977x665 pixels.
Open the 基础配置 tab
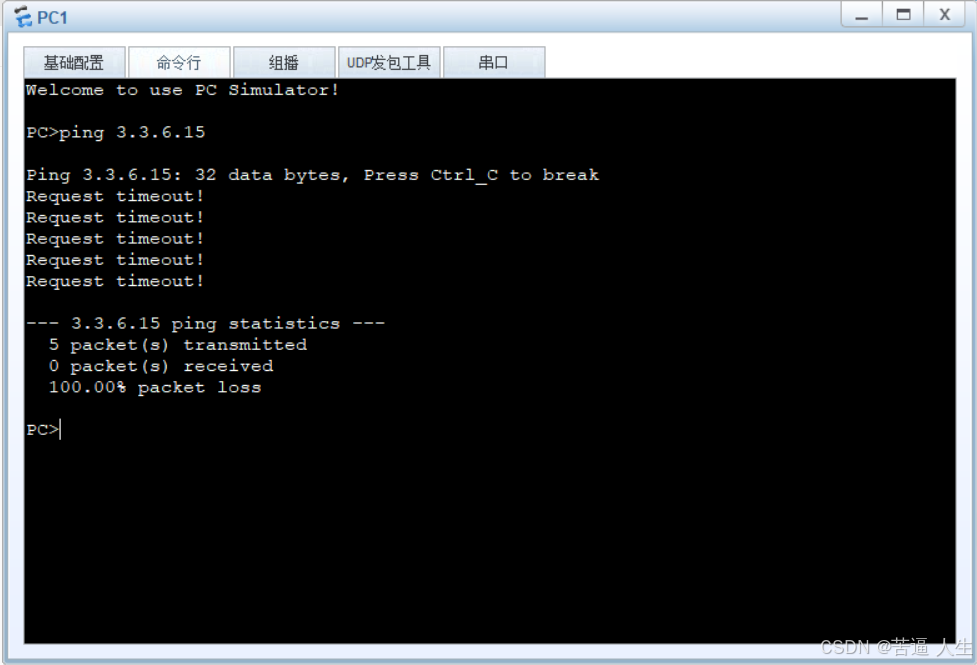pyautogui.click(x=74, y=62)
